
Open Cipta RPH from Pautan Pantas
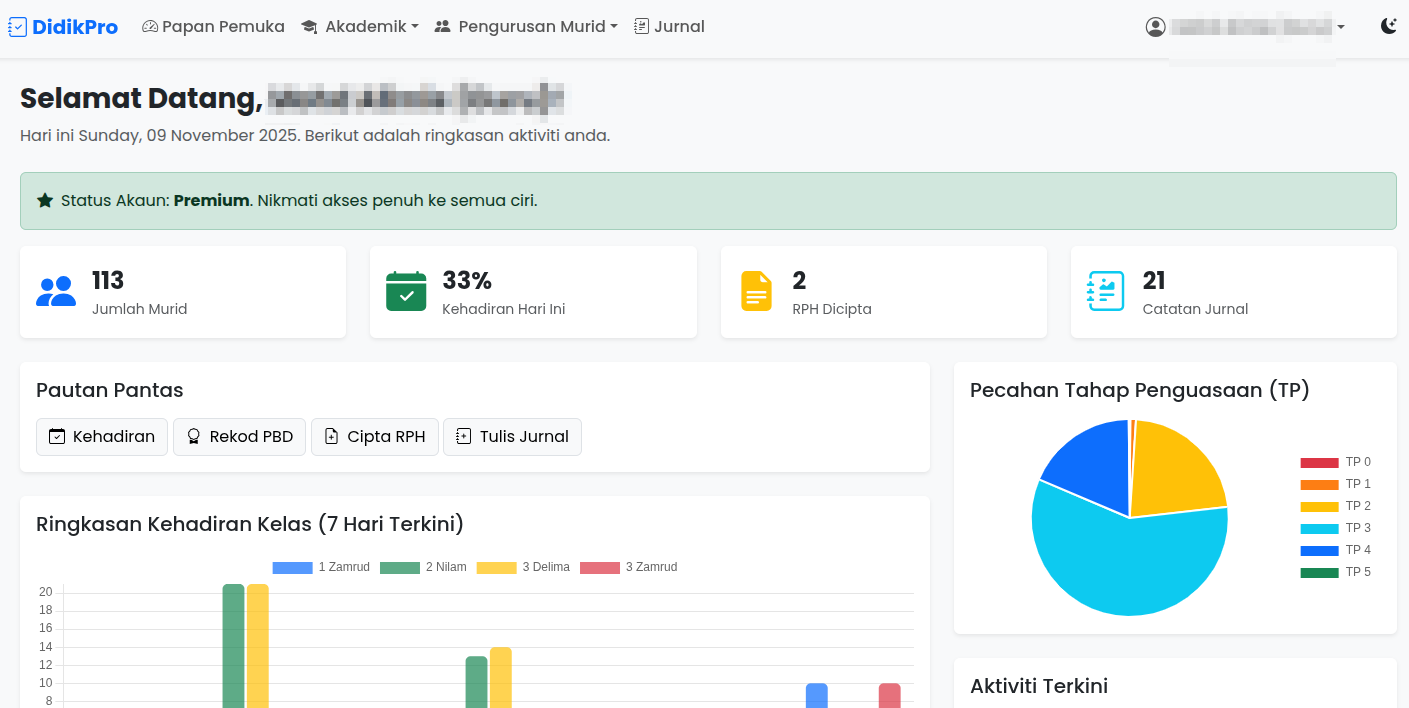(x=375, y=437)
